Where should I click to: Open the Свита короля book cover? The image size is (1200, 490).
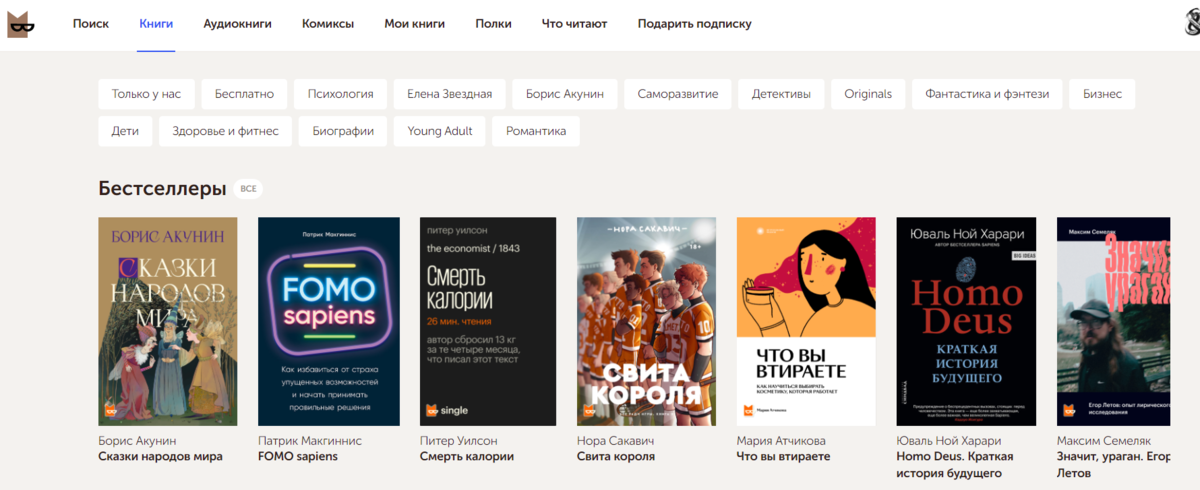coord(646,322)
